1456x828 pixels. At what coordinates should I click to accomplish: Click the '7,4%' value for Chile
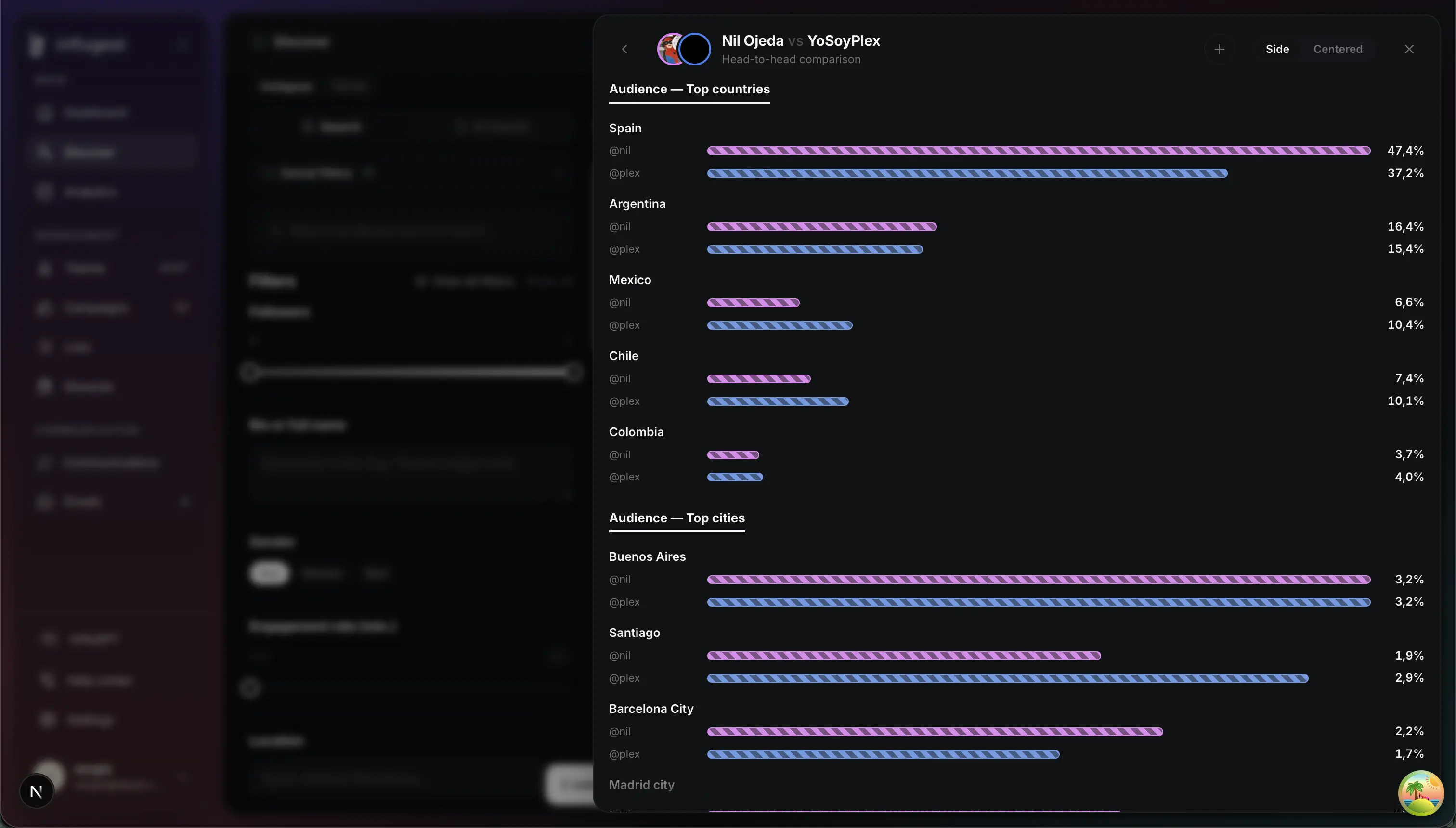click(1409, 379)
